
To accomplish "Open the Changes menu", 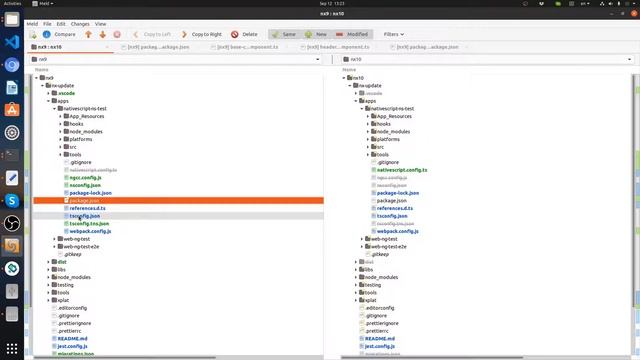I will [x=80, y=24].
